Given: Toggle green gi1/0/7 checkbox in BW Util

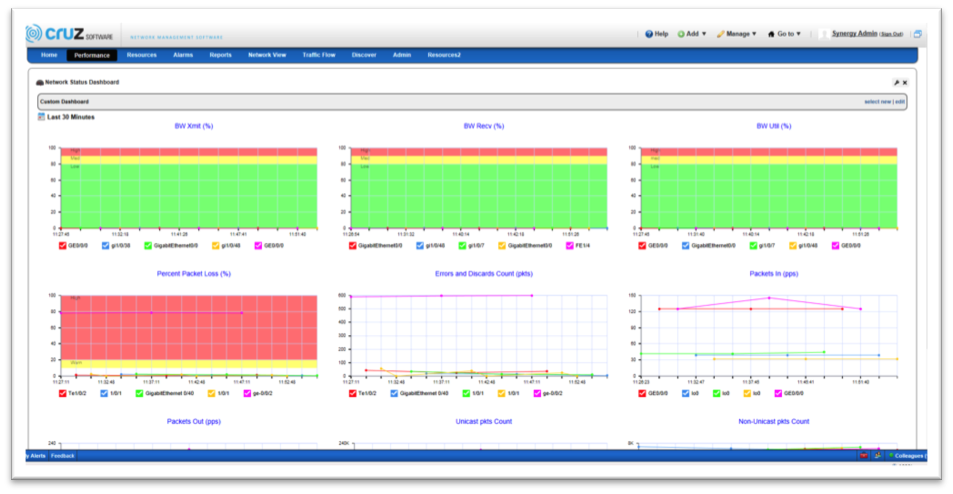Looking at the screenshot, I should (x=754, y=245).
